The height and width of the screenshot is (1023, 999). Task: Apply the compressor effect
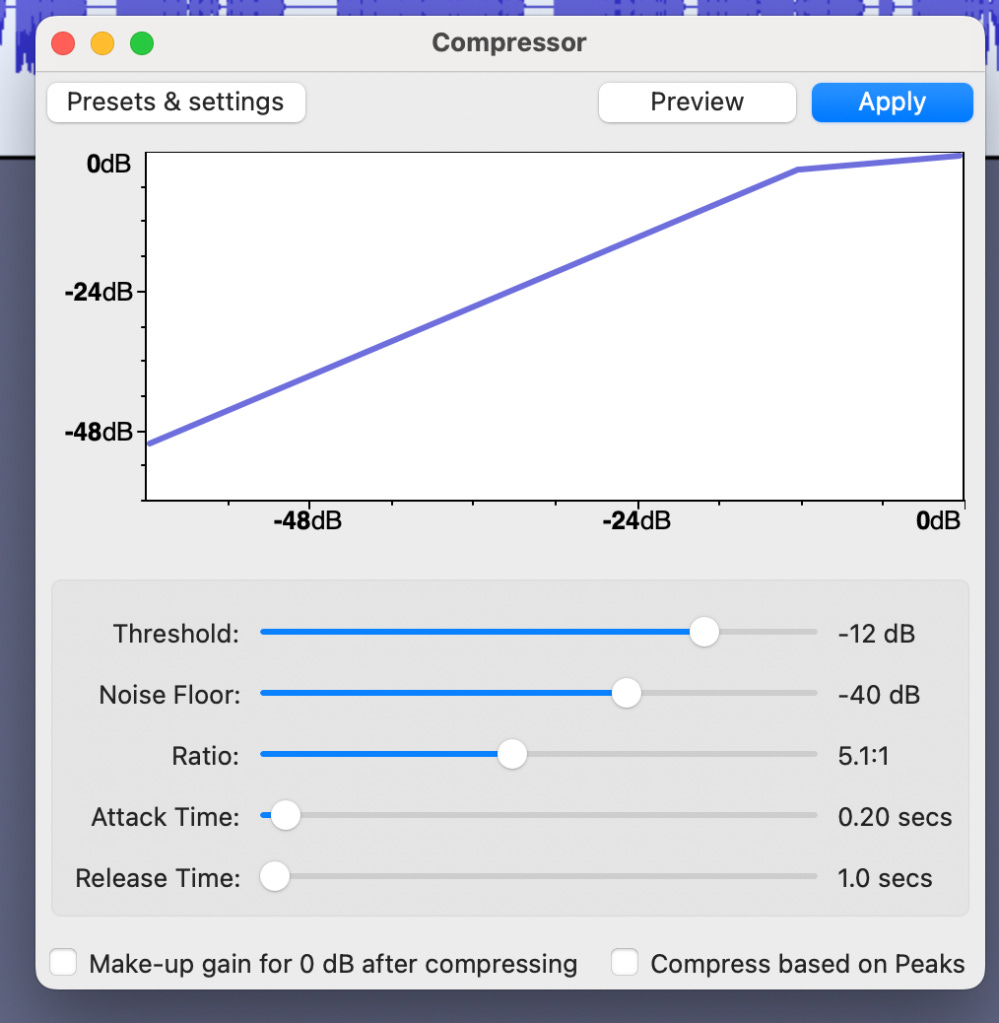[892, 102]
